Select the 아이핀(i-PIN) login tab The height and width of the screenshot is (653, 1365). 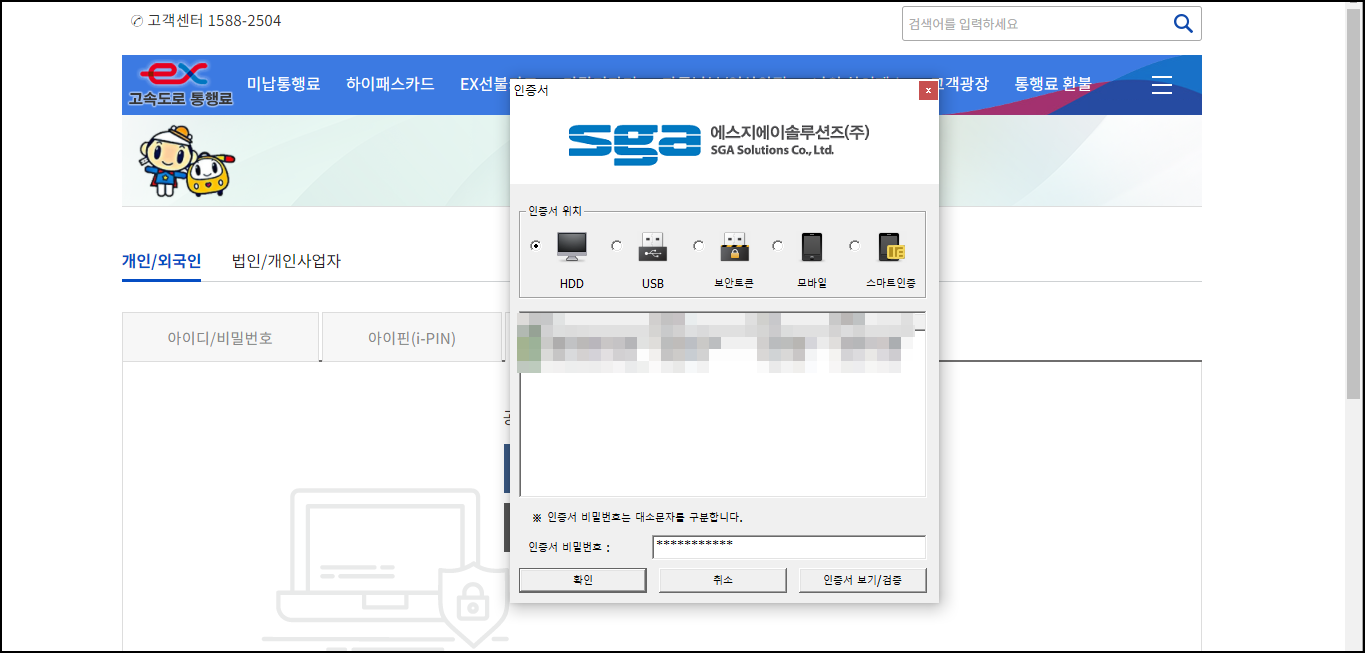click(411, 337)
